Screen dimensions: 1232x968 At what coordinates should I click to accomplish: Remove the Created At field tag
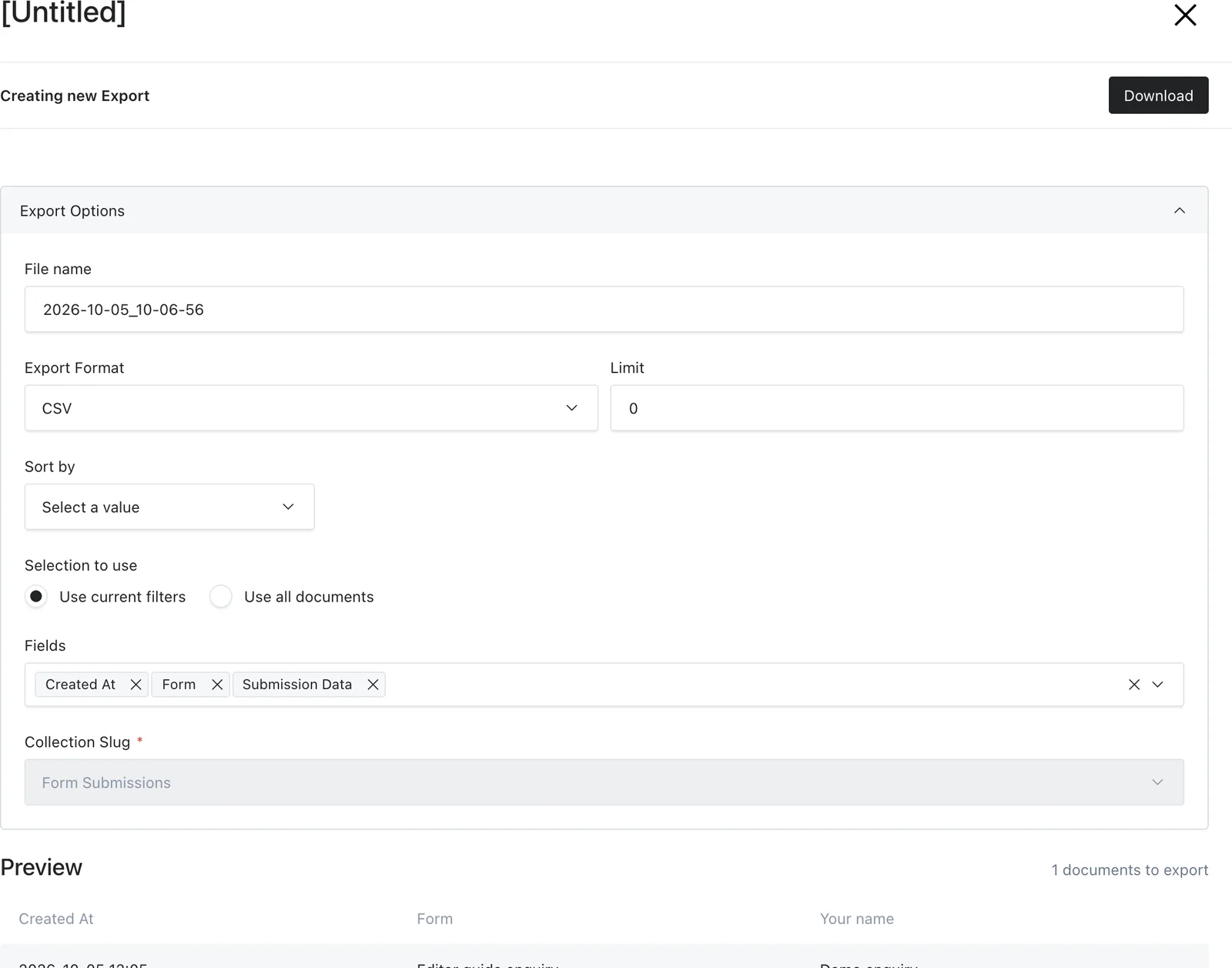136,685
